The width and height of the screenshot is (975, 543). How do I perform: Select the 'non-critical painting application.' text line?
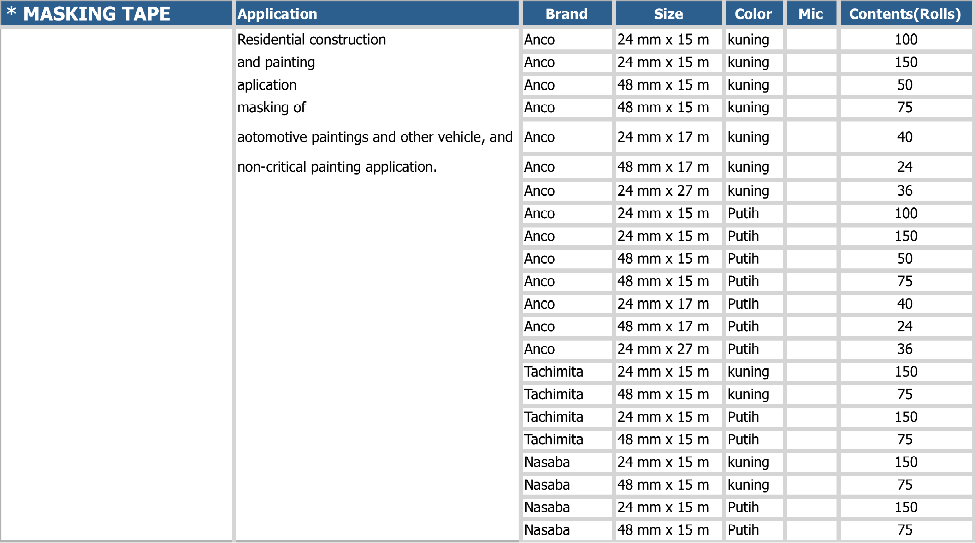(x=337, y=167)
